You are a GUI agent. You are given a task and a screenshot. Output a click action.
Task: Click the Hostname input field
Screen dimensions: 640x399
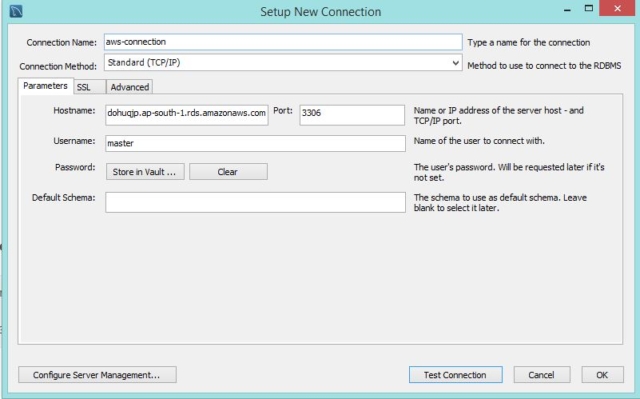tap(187, 115)
